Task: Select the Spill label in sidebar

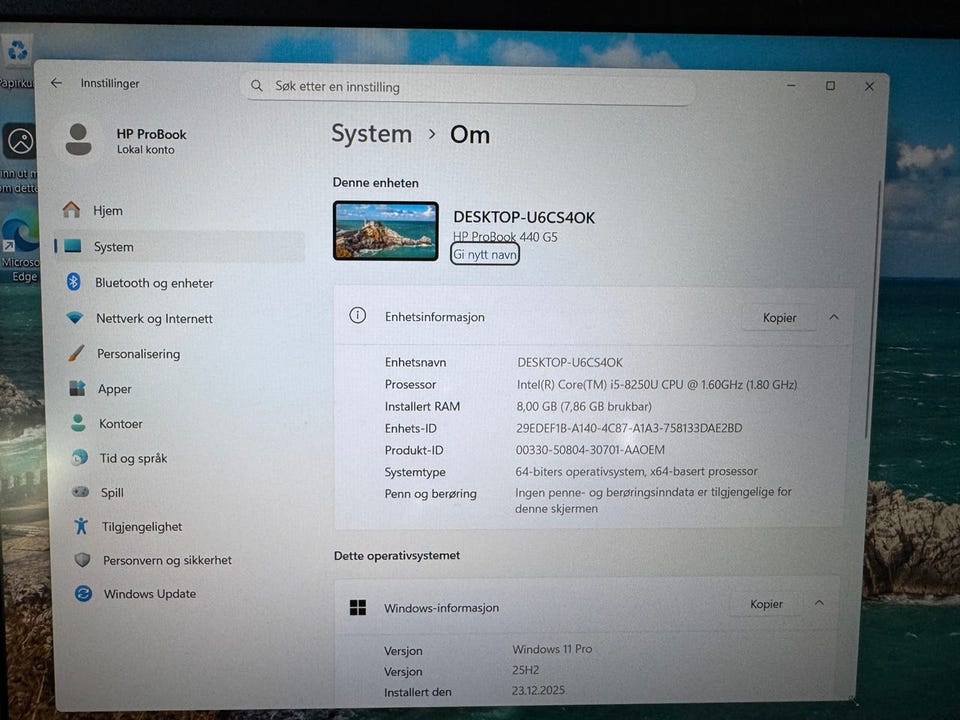Action: (x=112, y=492)
